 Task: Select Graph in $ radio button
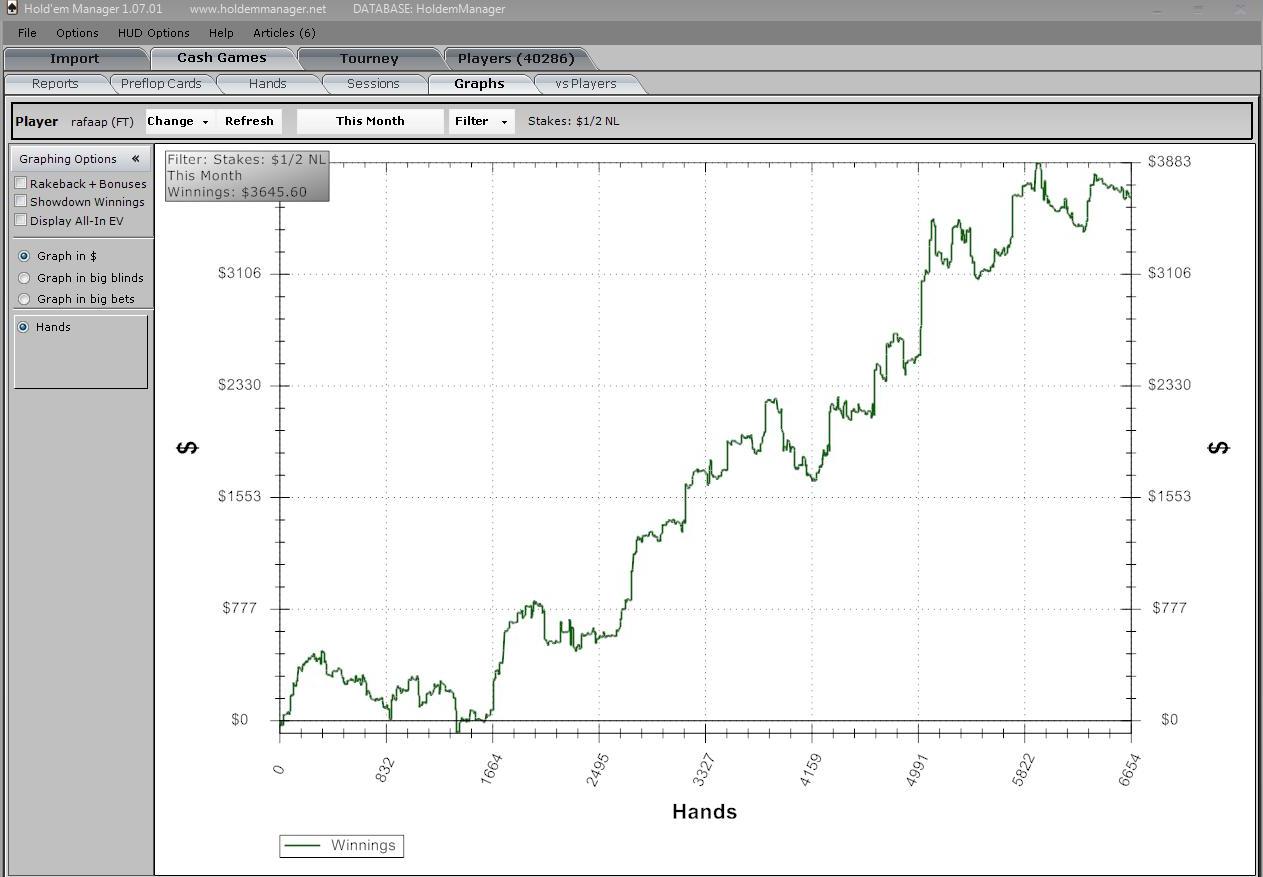[25, 256]
